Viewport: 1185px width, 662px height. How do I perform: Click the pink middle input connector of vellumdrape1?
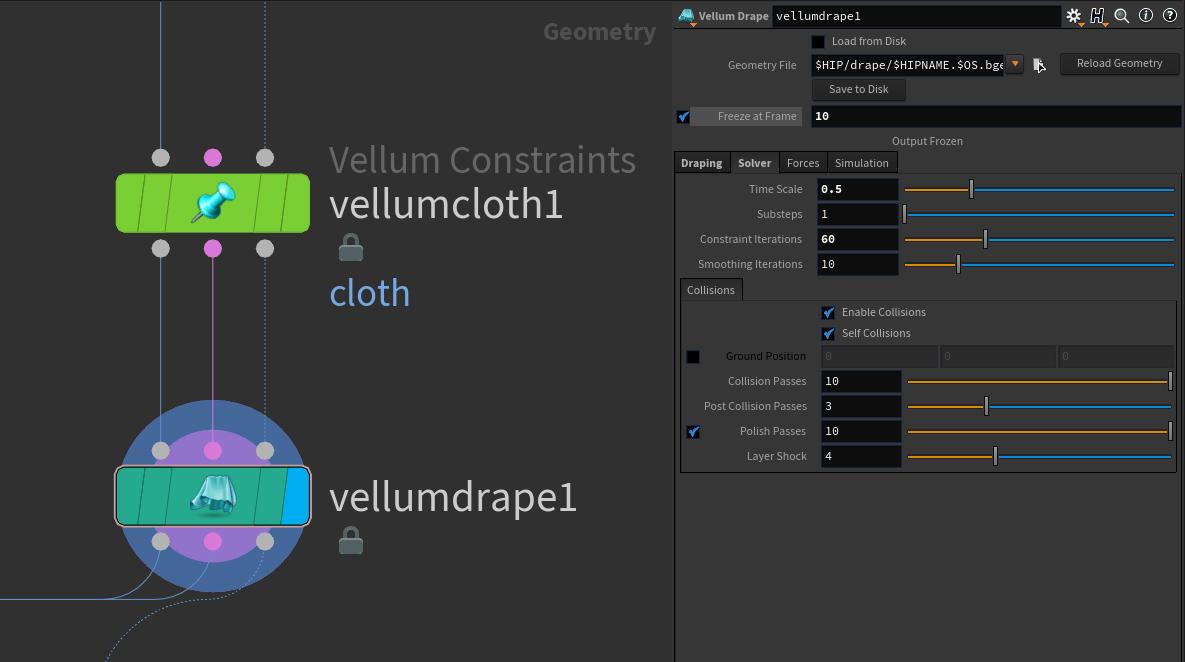(213, 450)
